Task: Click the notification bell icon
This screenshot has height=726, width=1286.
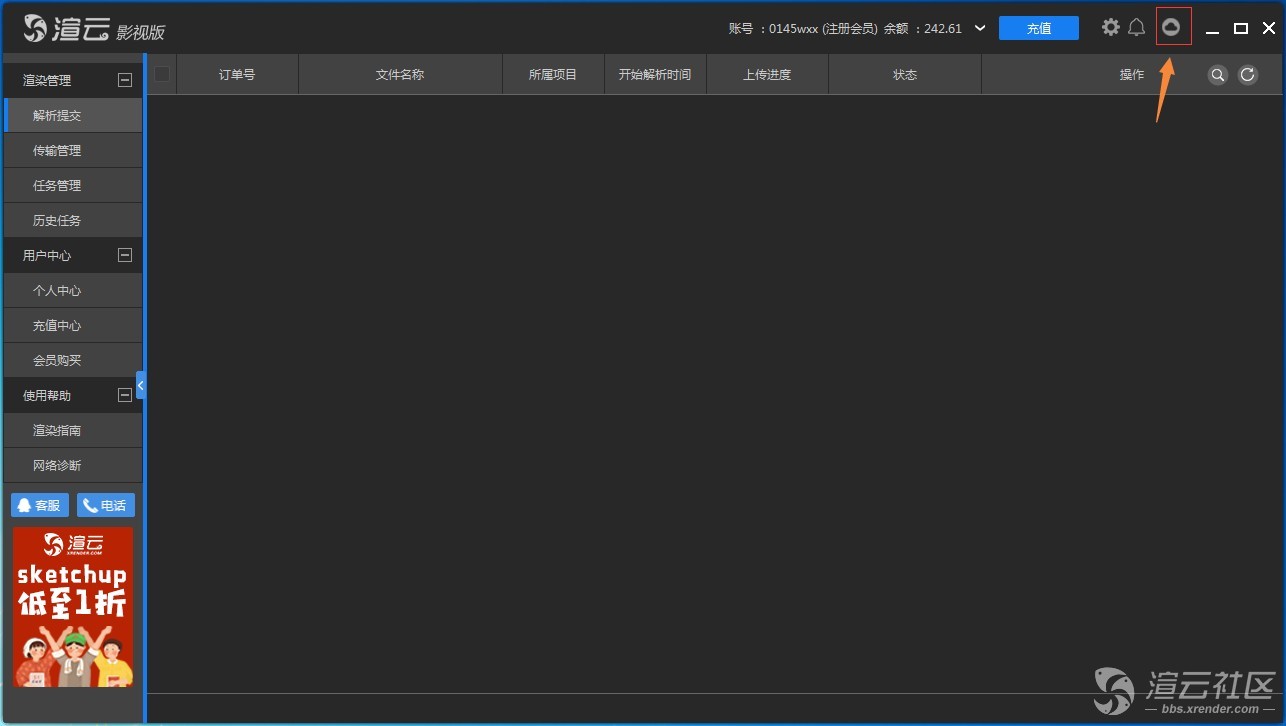Action: click(x=1137, y=27)
